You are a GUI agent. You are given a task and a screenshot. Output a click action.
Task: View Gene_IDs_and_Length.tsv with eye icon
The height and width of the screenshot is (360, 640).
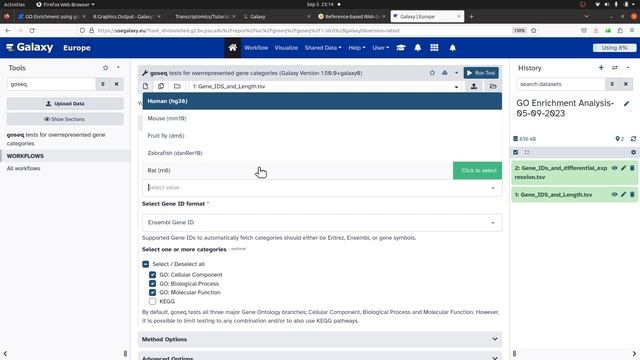pos(614,195)
